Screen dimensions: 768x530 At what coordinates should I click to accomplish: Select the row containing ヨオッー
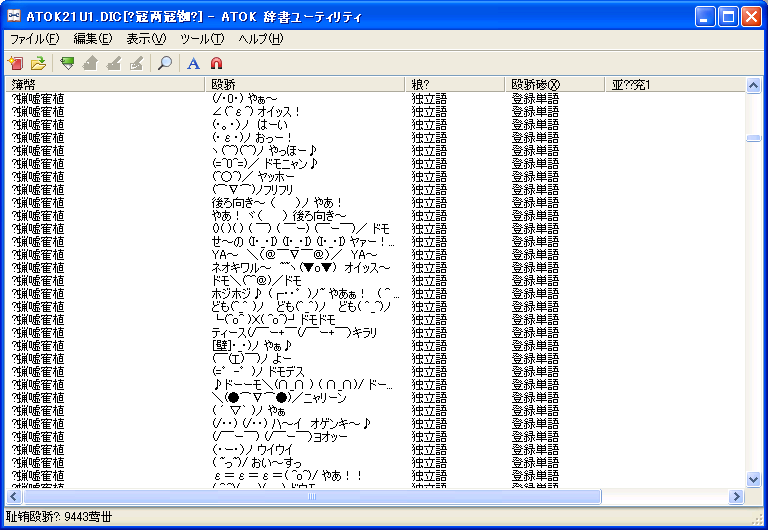[375, 436]
